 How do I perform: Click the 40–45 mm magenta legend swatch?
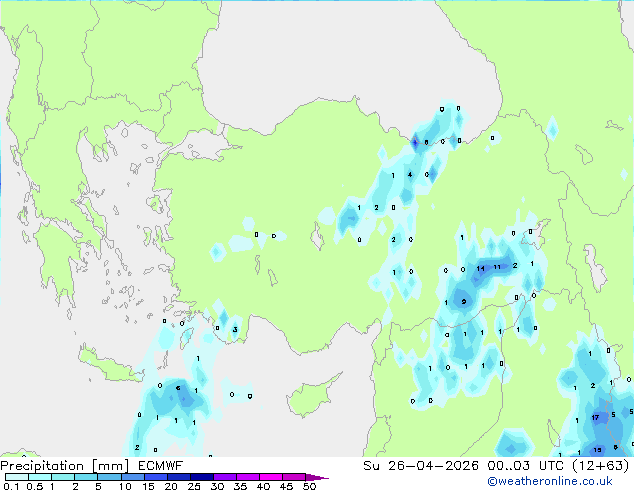(271, 477)
